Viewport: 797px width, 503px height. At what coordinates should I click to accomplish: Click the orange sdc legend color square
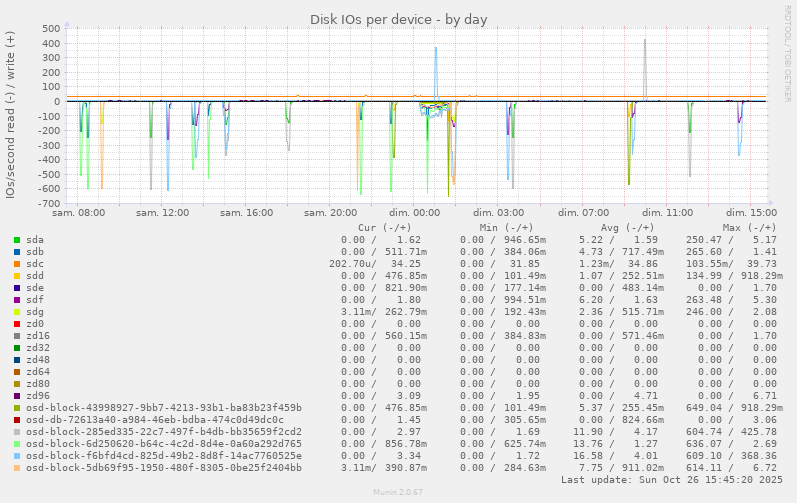tap(17, 264)
